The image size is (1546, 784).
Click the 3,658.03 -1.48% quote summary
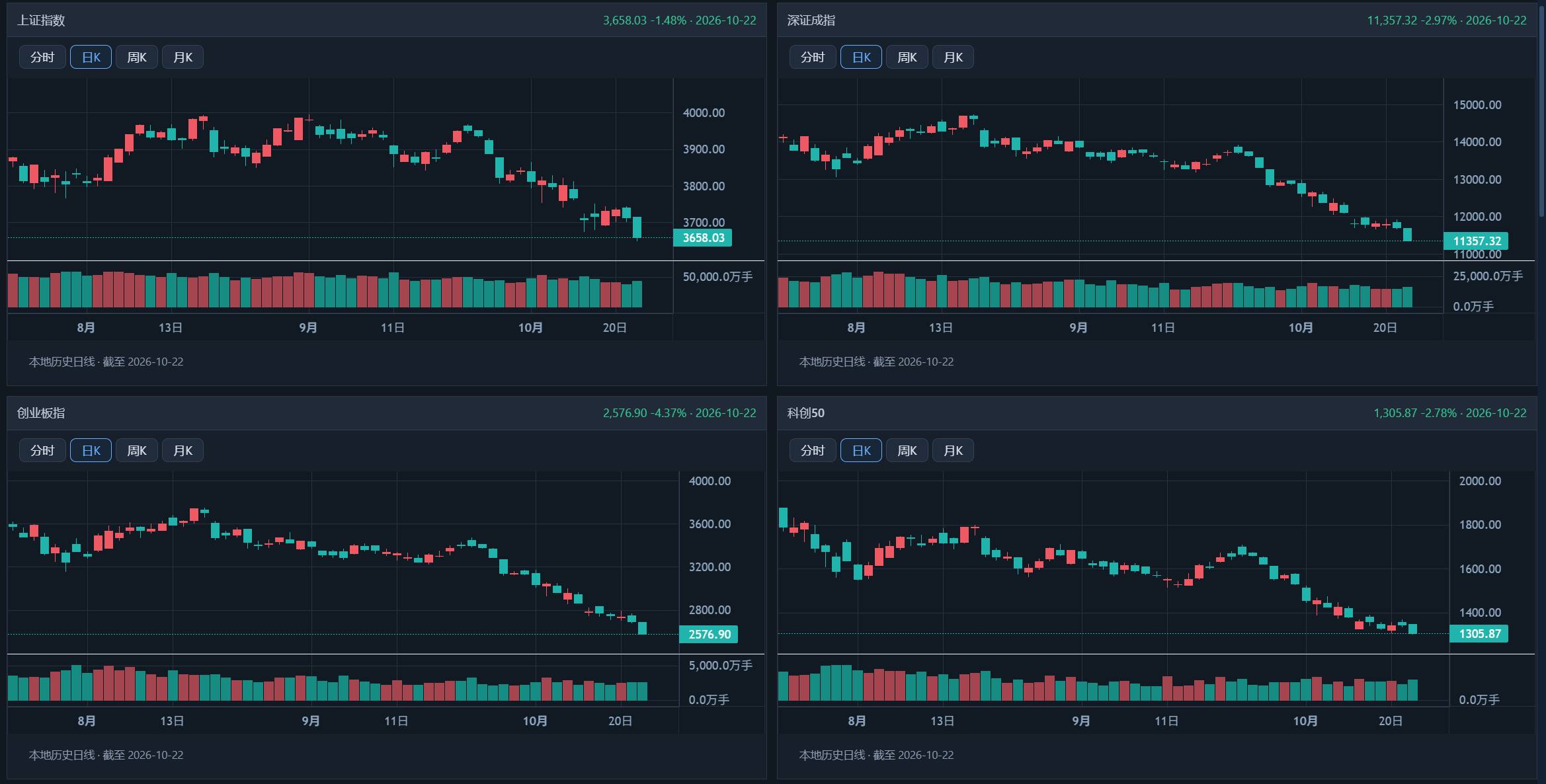click(x=680, y=20)
